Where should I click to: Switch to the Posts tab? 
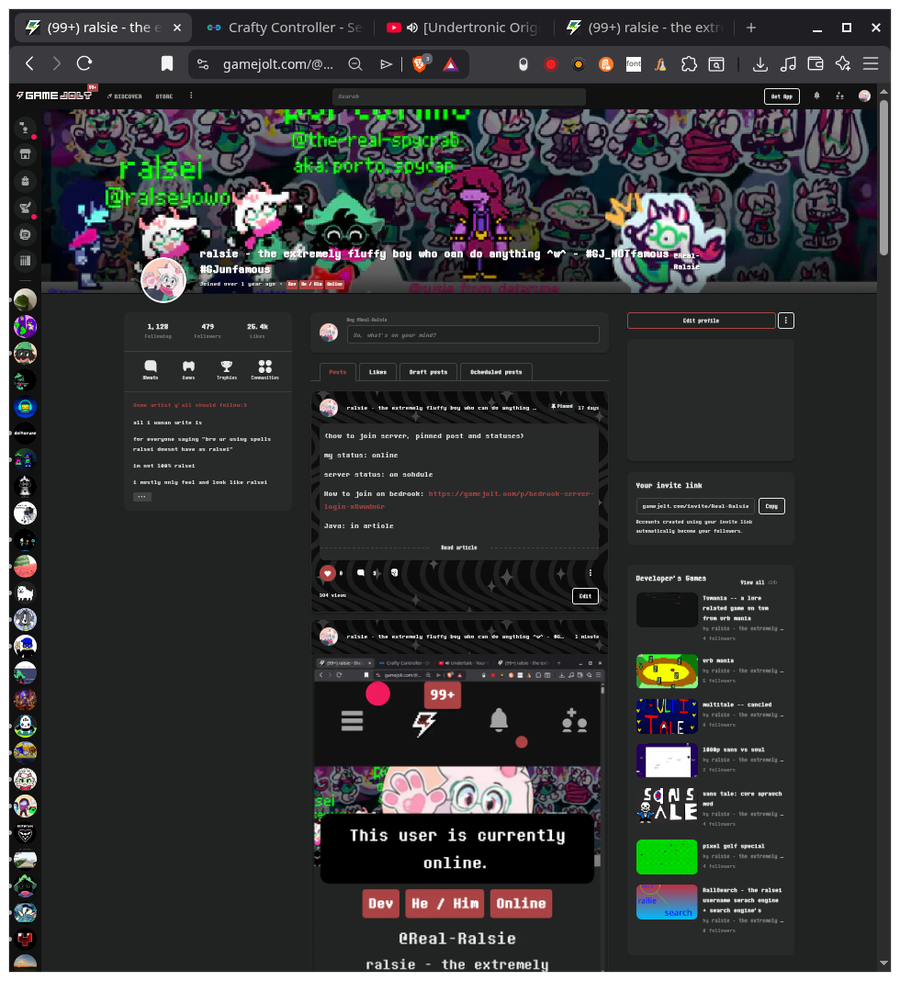tap(338, 372)
